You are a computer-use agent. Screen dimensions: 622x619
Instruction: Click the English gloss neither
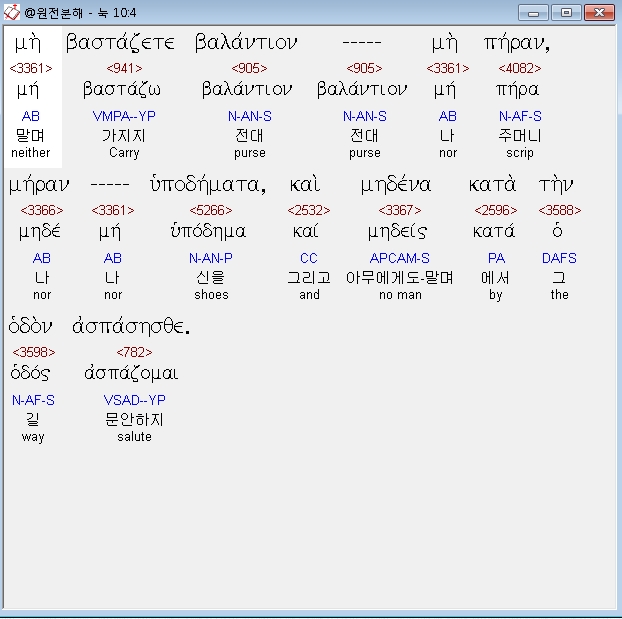(31, 153)
